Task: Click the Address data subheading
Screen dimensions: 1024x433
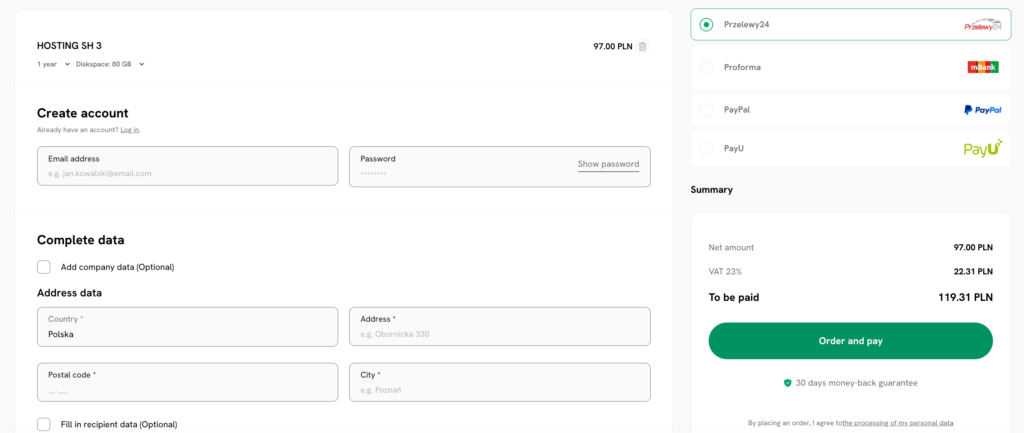Action: point(69,293)
